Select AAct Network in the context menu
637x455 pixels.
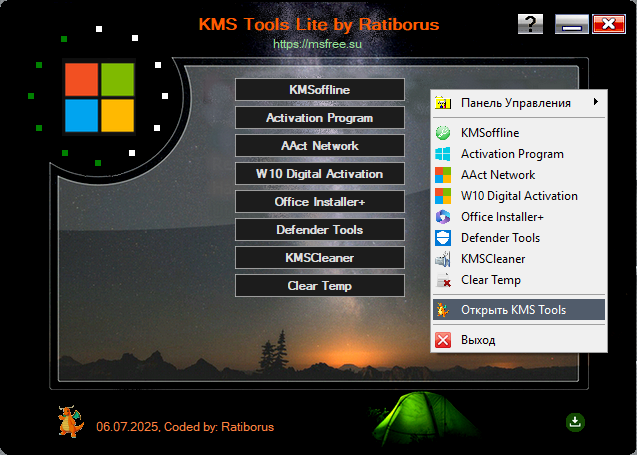pos(519,175)
